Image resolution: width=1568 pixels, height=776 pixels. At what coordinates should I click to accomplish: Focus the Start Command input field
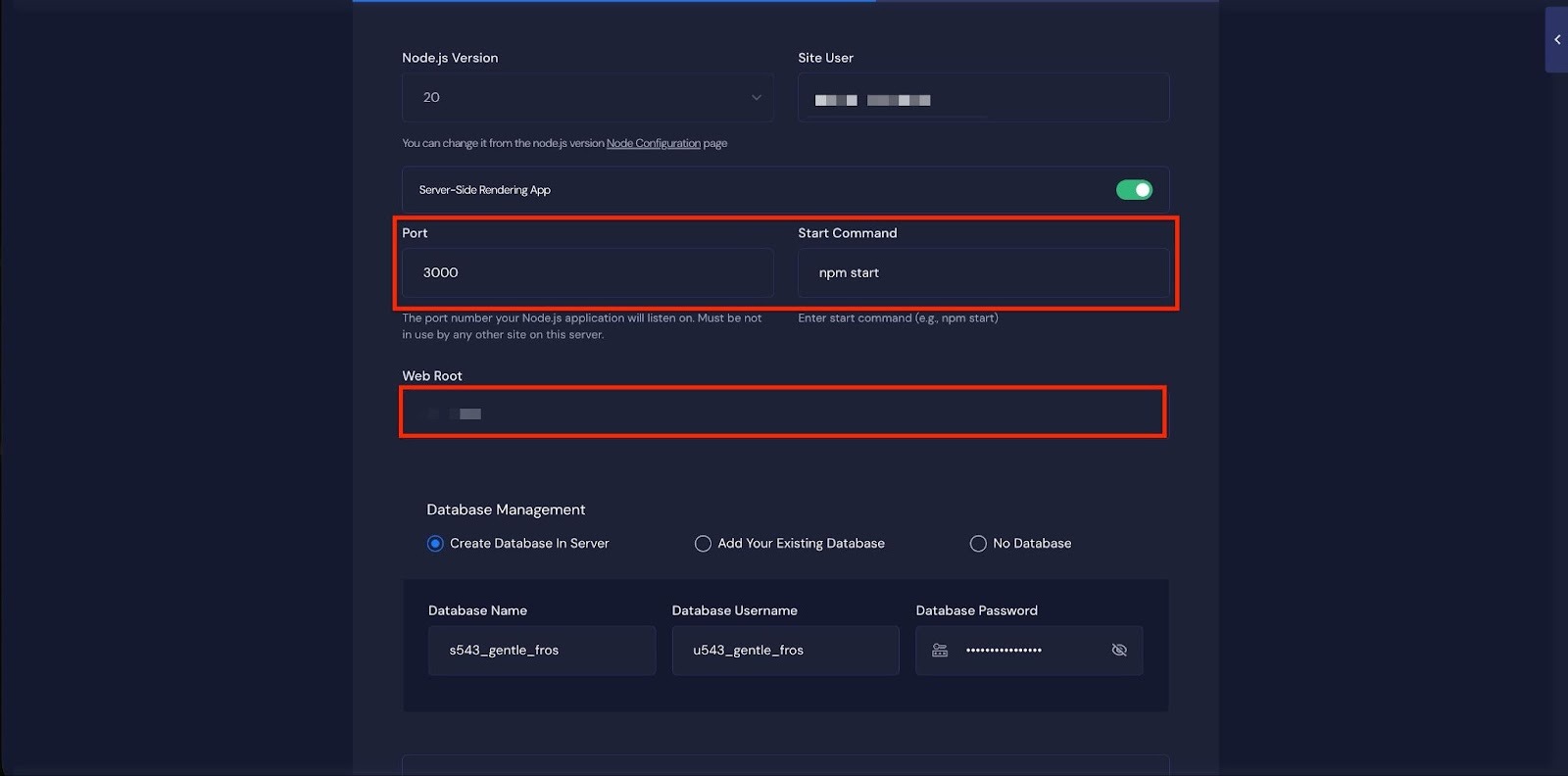pos(983,273)
